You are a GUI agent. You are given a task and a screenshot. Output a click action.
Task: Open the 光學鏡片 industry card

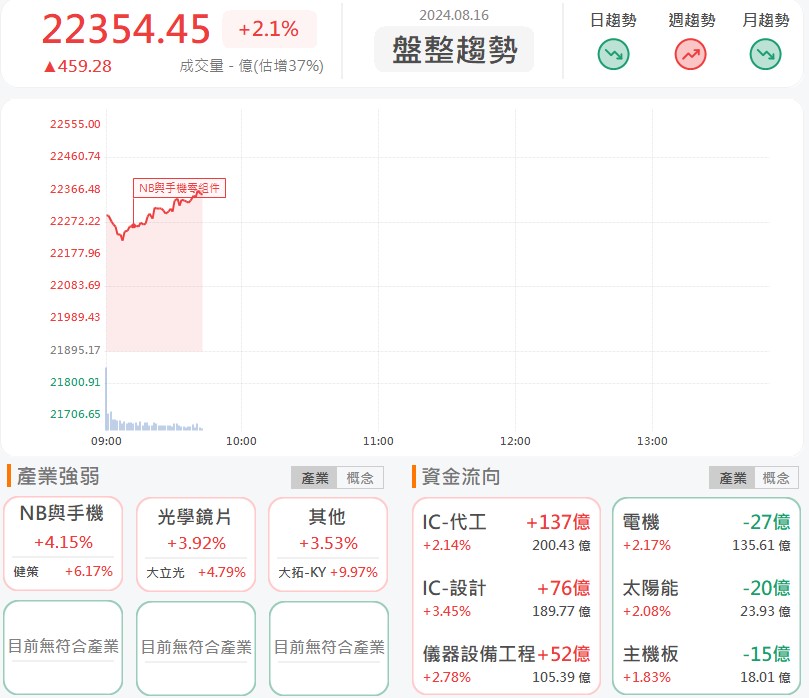(x=196, y=544)
